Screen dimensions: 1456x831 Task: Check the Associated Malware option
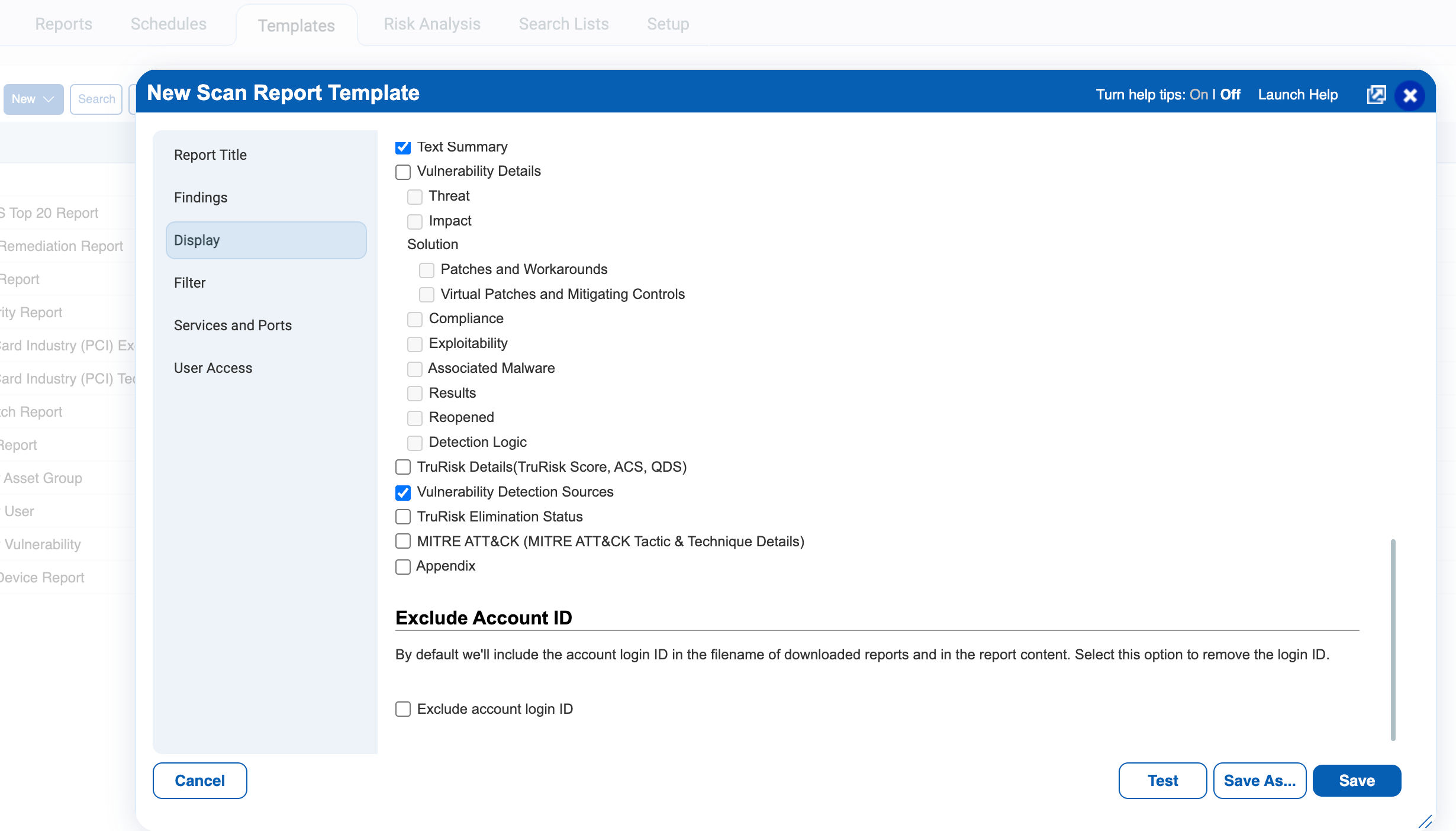pos(415,369)
